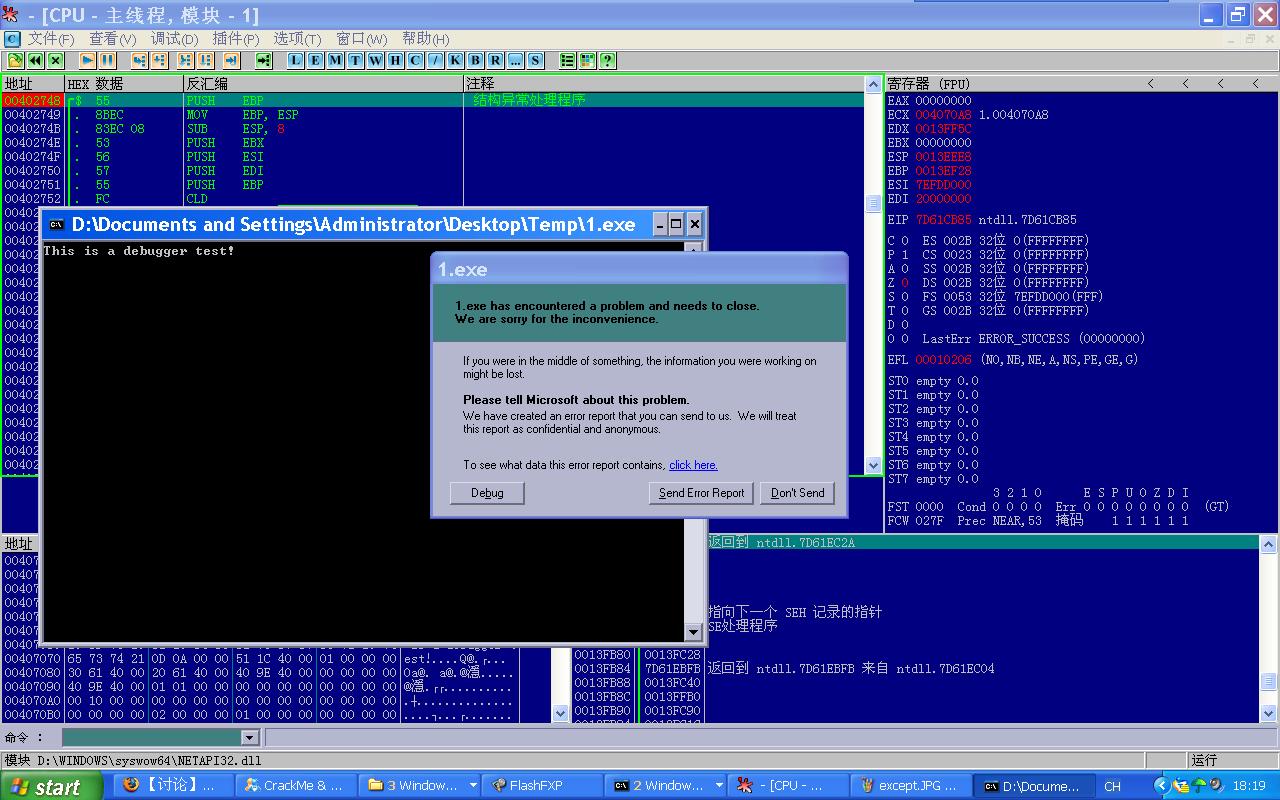Click the Windows start button

[51, 786]
